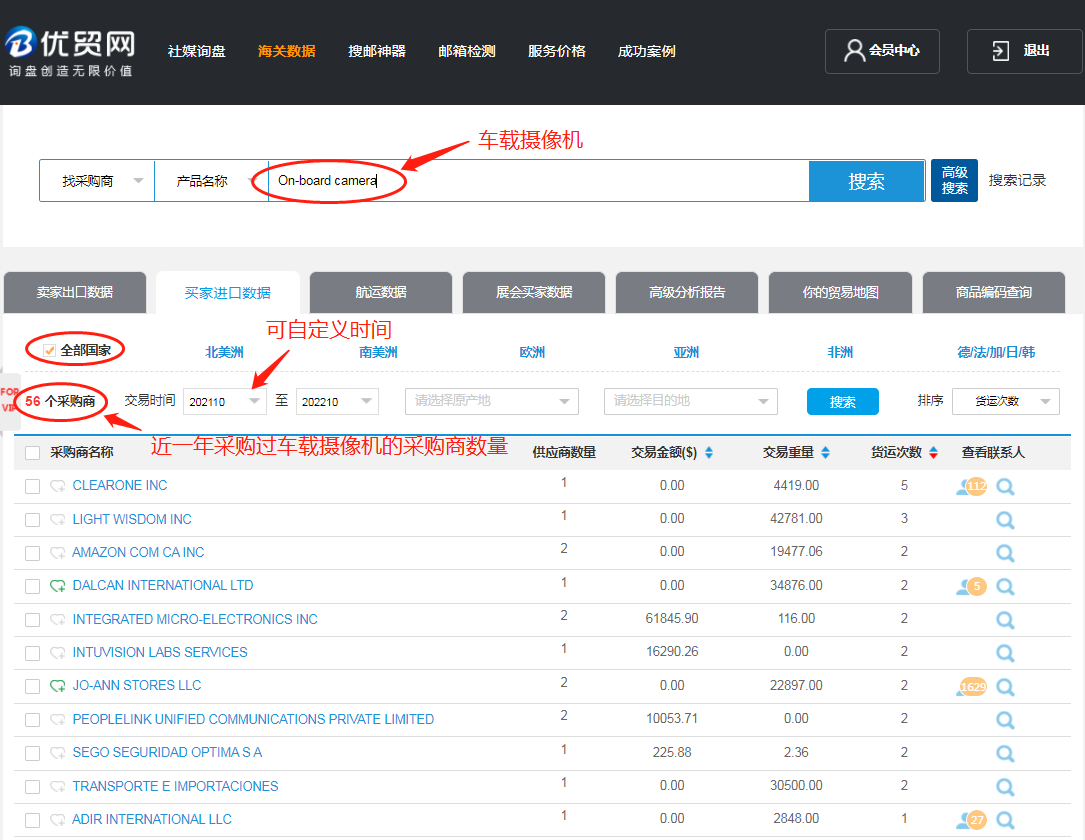
Task: Open 搜索记录 search history link
Action: [x=1017, y=181]
